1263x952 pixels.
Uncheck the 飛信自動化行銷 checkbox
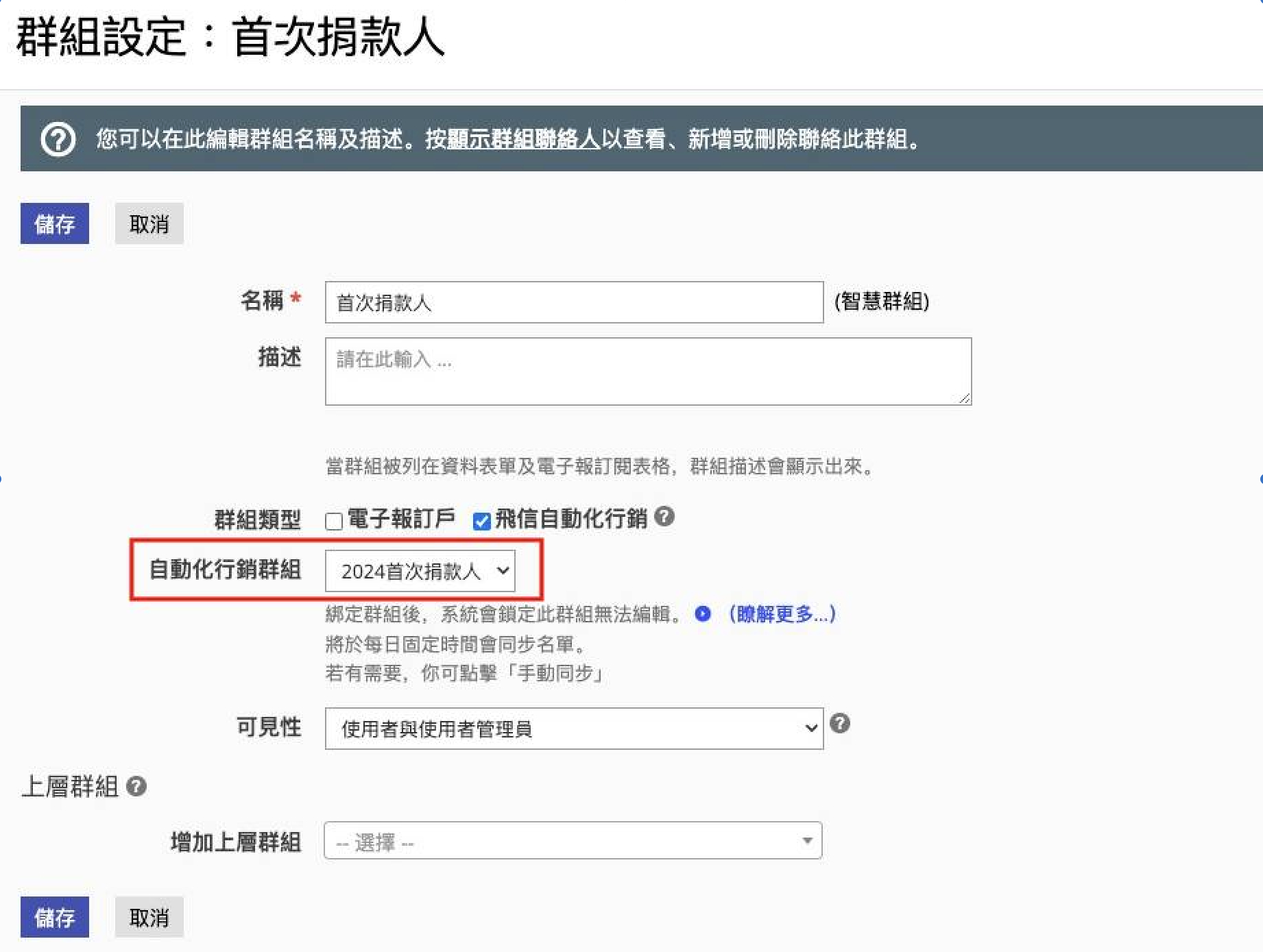click(482, 522)
